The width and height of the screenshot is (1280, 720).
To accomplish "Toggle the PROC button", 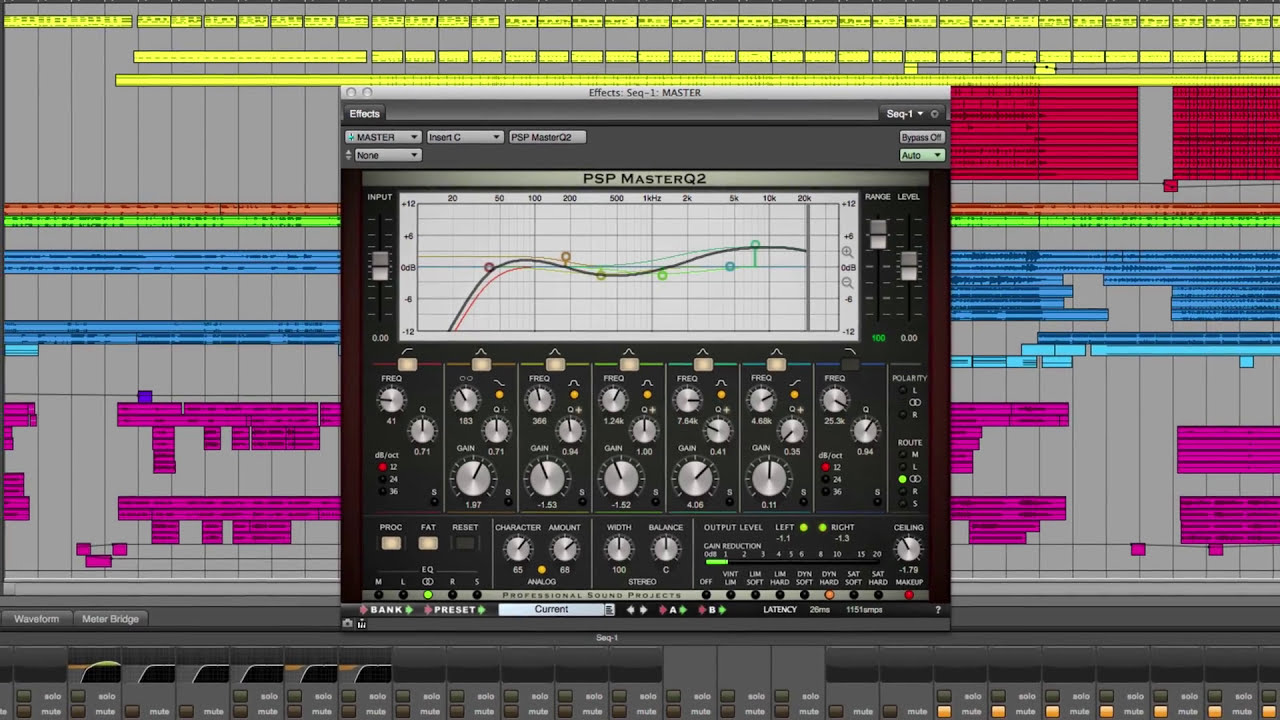I will click(391, 543).
